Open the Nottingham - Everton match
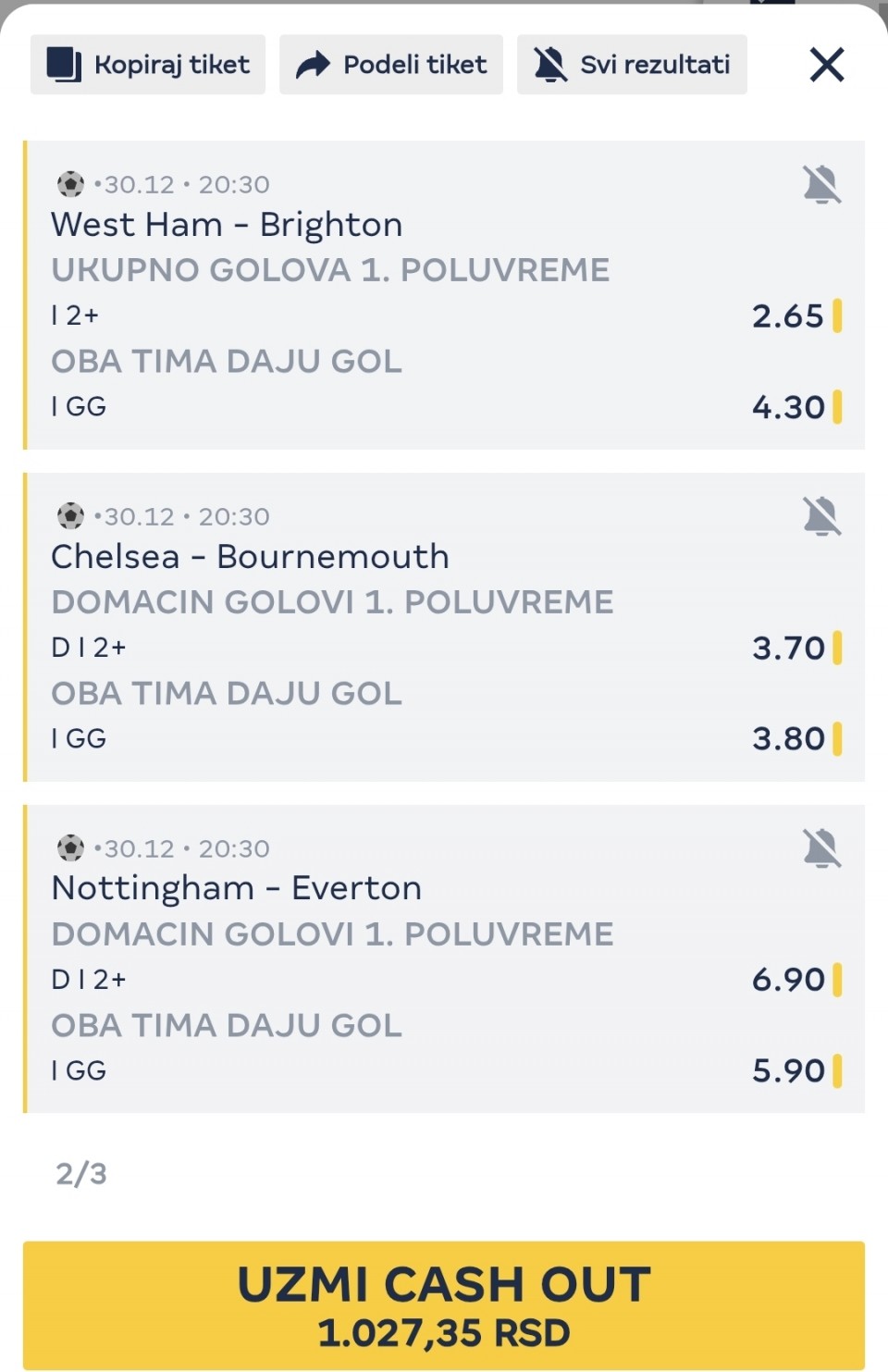Image resolution: width=888 pixels, height=1372 pixels. pos(236,888)
